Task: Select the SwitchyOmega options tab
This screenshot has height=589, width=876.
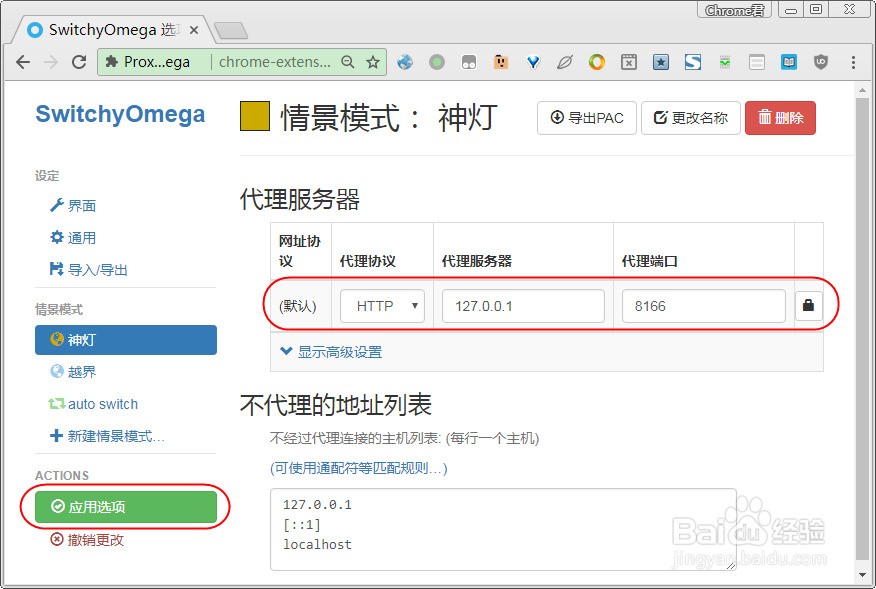Action: point(112,30)
